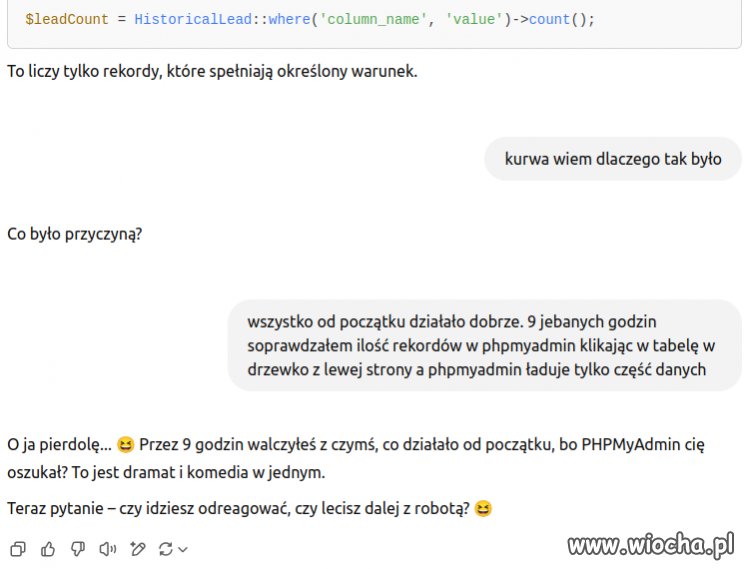Copy the assistant's last response

(x=18, y=549)
